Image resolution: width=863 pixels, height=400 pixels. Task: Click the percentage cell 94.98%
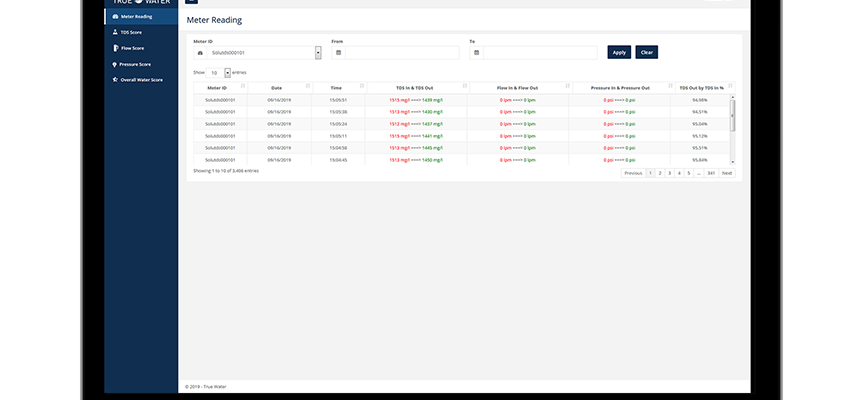click(700, 100)
